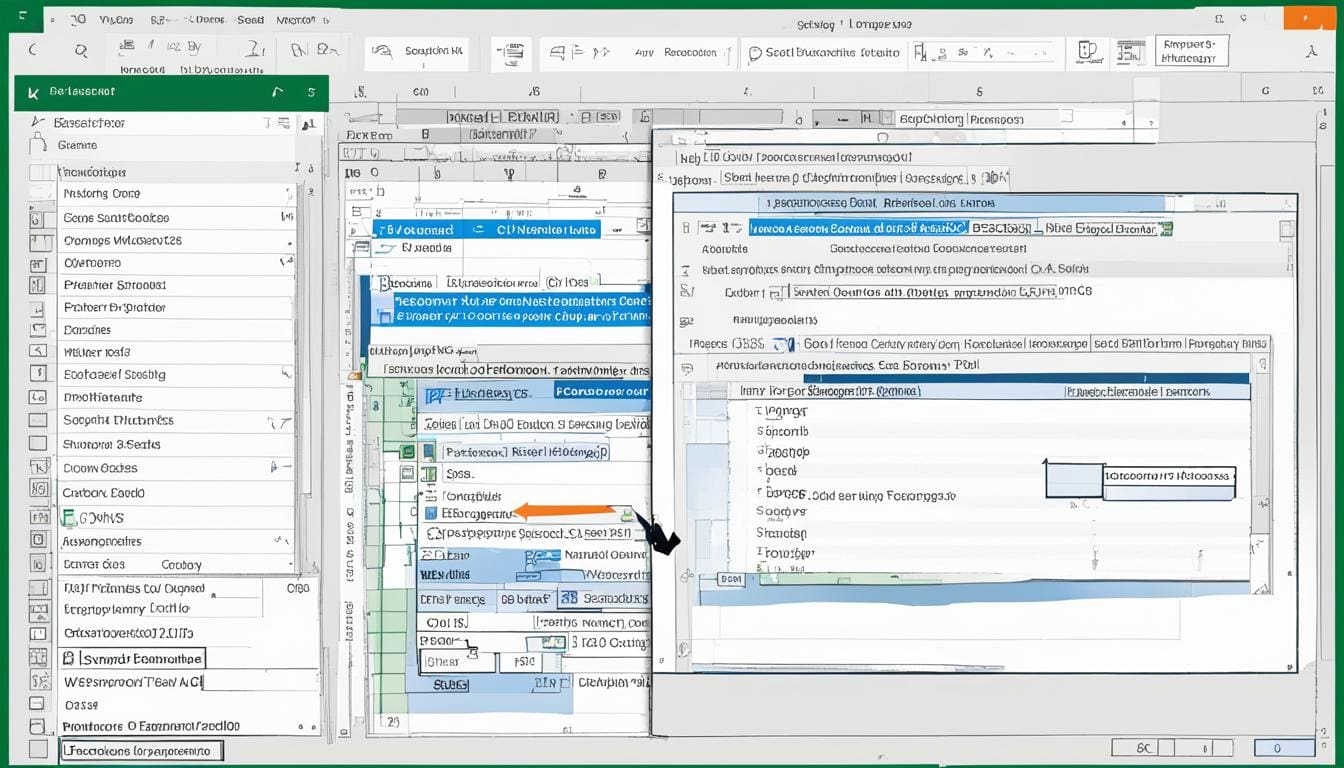
Task: Click the white K icon in green panel header
Action: tap(34, 92)
